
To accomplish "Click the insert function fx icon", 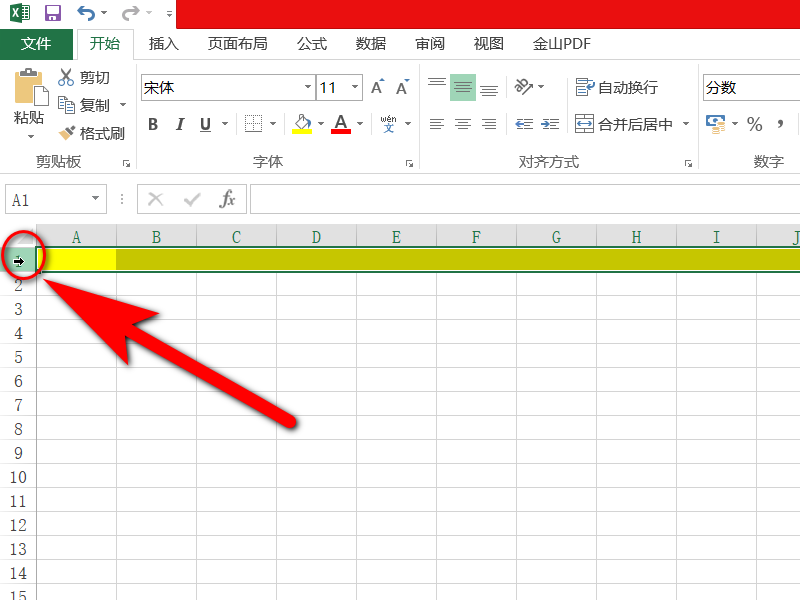I will click(227, 199).
